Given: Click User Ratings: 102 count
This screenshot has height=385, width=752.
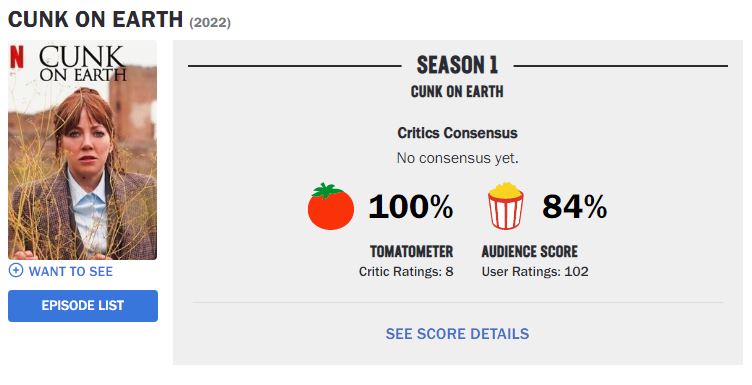Looking at the screenshot, I should point(535,272).
